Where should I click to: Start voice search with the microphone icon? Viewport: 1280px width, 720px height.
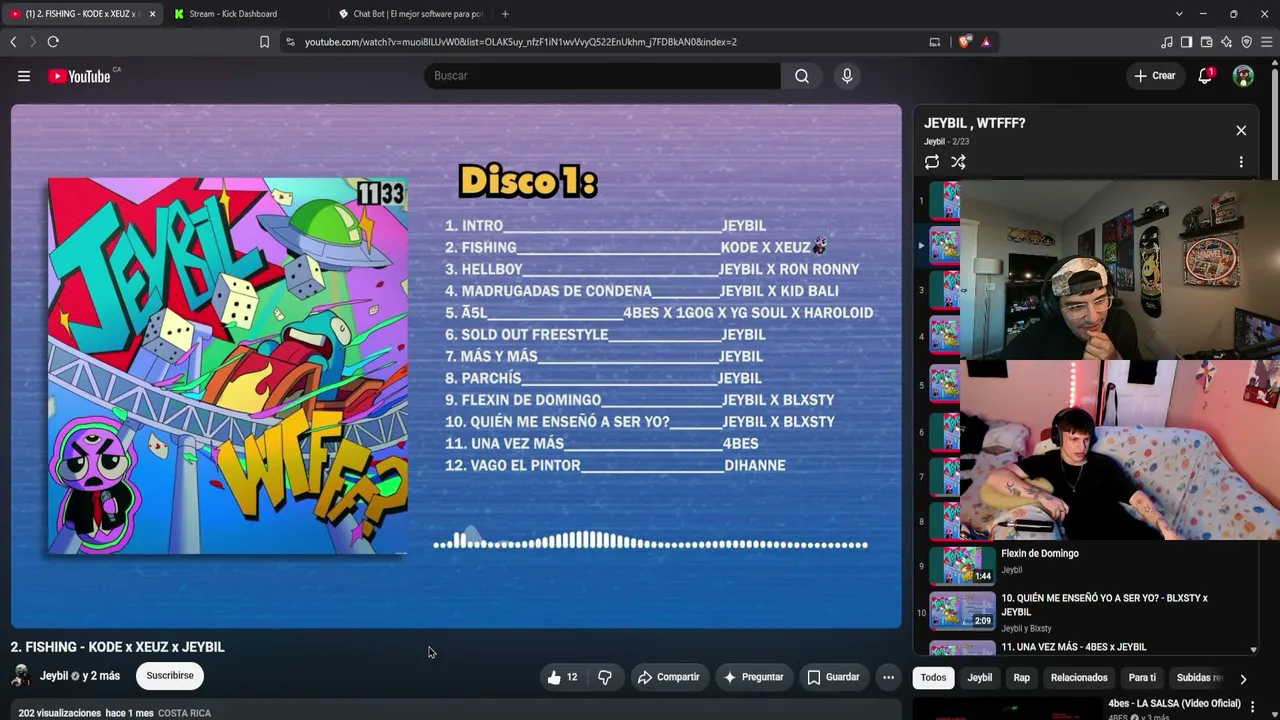click(x=847, y=76)
